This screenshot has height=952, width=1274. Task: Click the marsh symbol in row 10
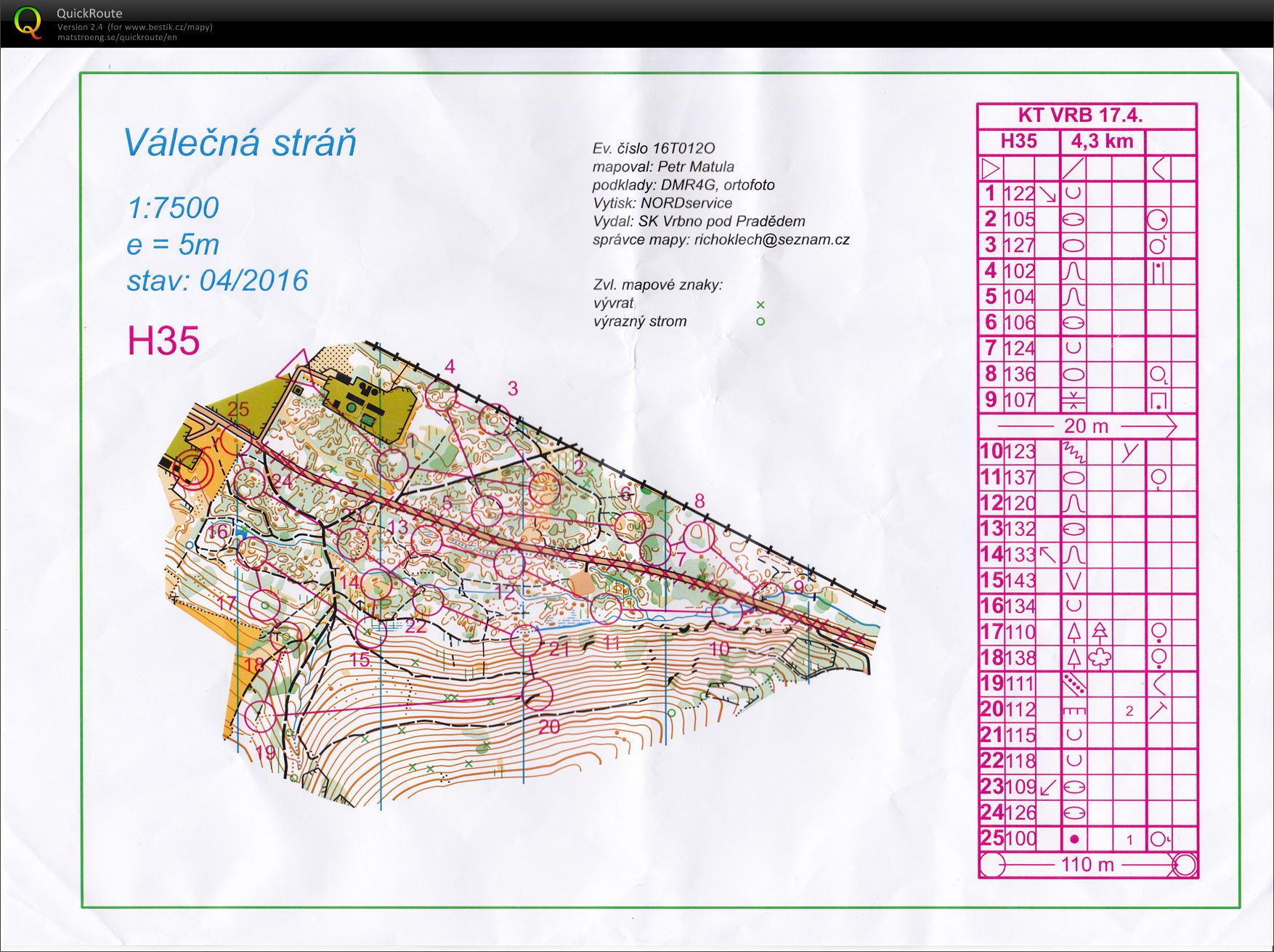pos(1074,452)
